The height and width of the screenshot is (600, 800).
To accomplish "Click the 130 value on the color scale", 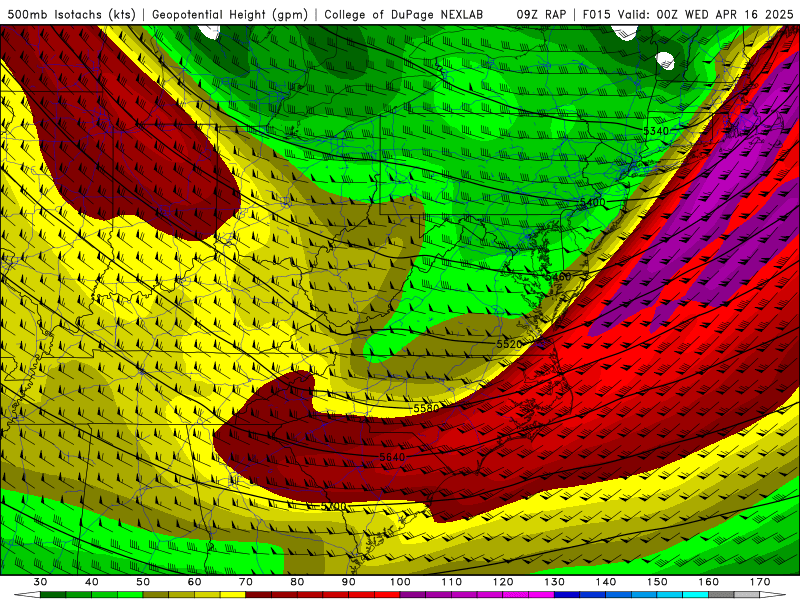I will 554,582.
